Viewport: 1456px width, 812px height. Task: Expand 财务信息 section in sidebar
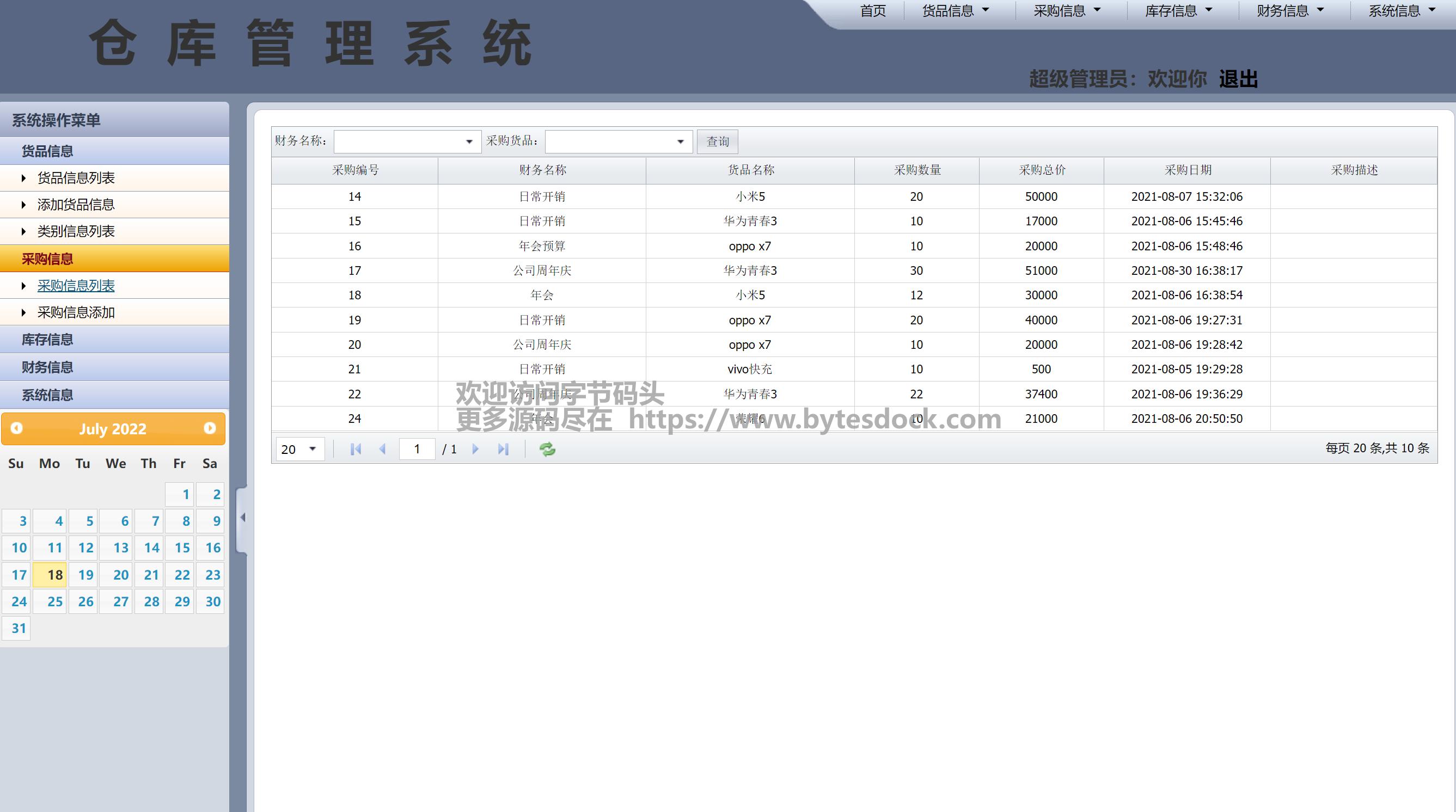[x=47, y=367]
